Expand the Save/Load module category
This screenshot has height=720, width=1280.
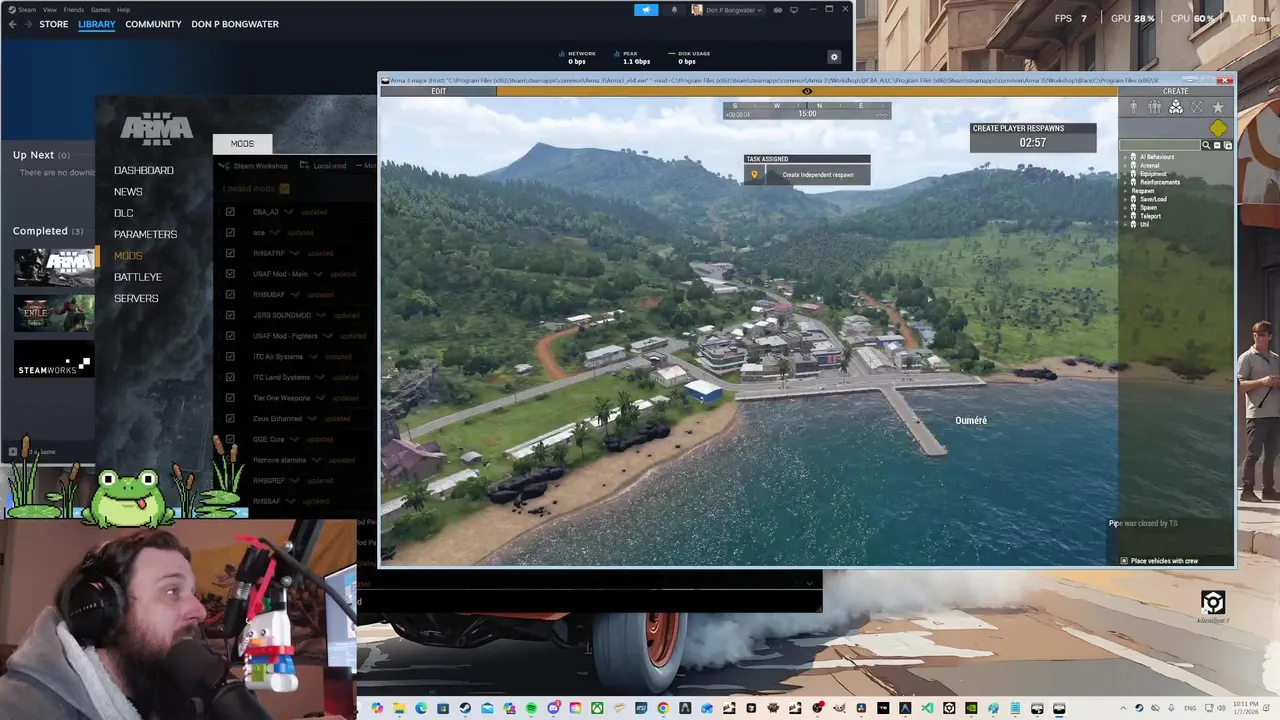[x=1125, y=199]
